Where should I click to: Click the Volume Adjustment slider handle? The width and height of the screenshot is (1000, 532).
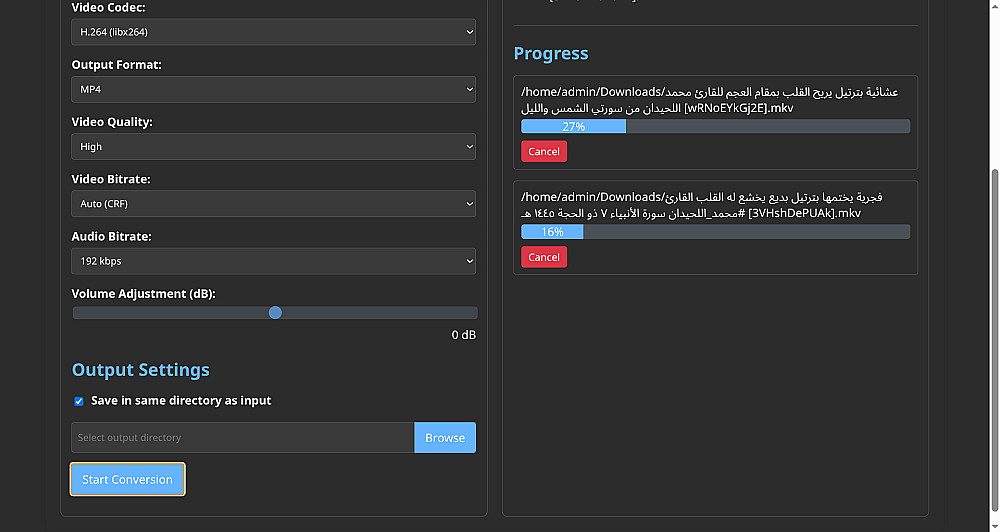point(275,313)
